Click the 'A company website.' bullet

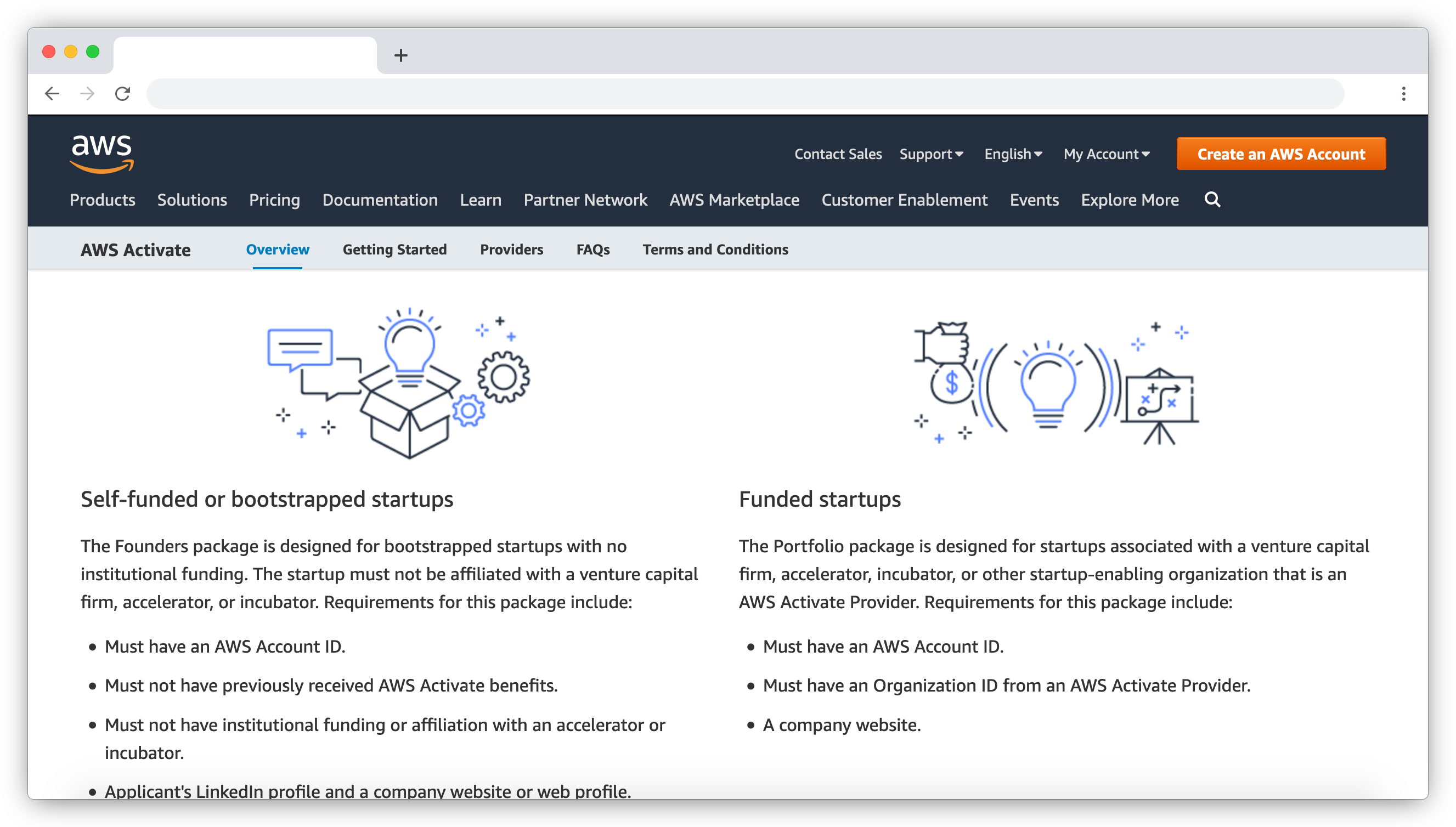coord(842,726)
